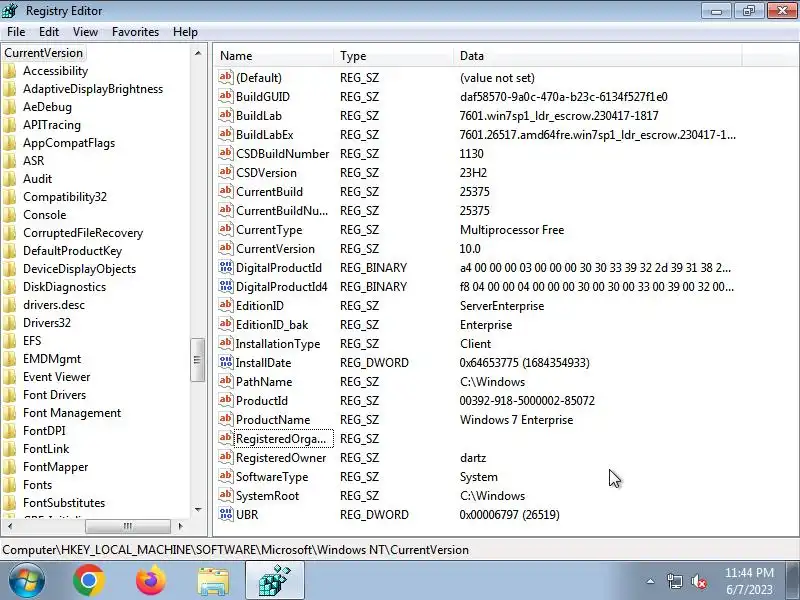Click the folder icon for Accessibility key
The height and width of the screenshot is (600, 800).
9,71
